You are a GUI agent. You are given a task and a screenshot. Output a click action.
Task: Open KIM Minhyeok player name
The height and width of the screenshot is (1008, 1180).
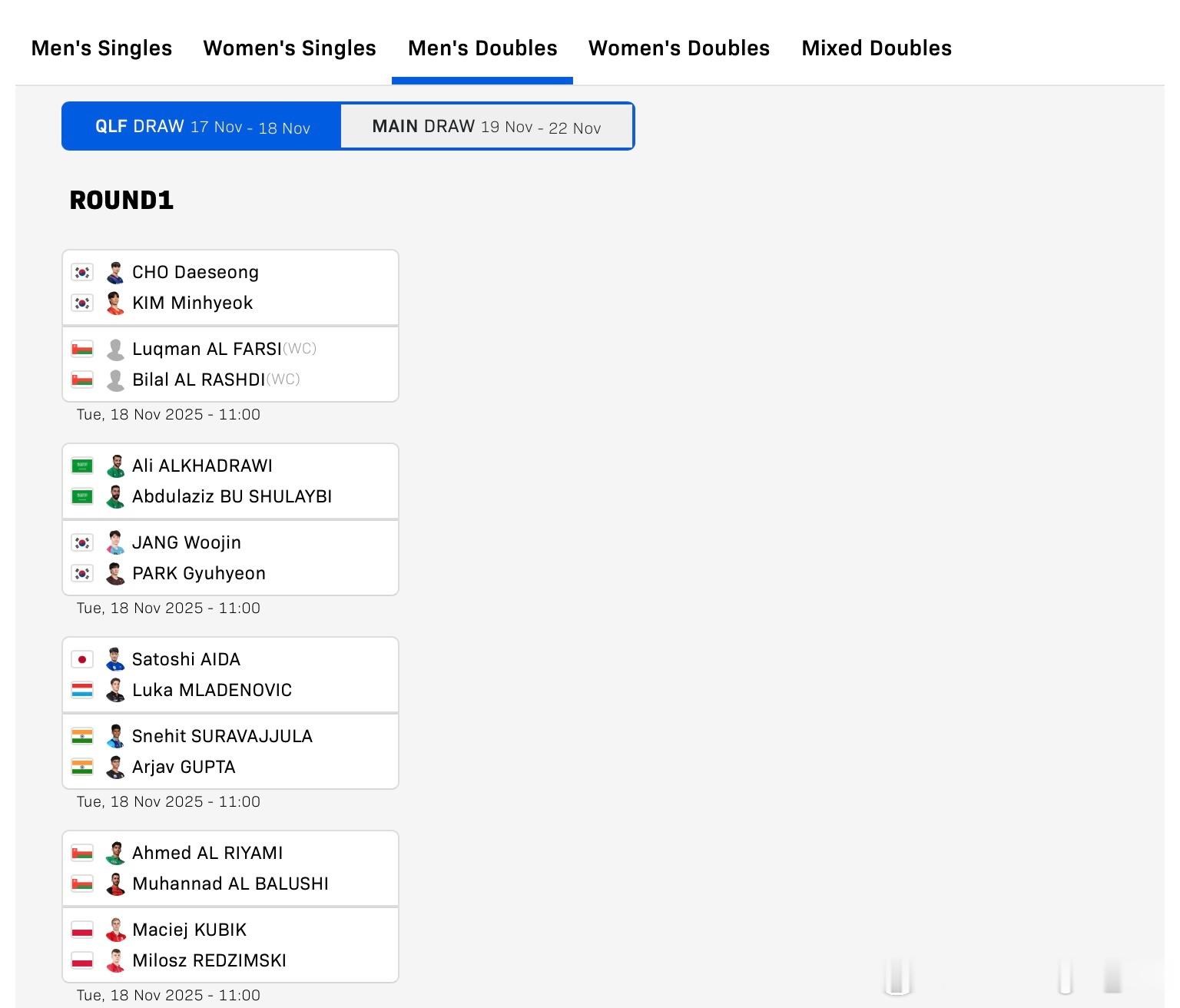[x=192, y=303]
